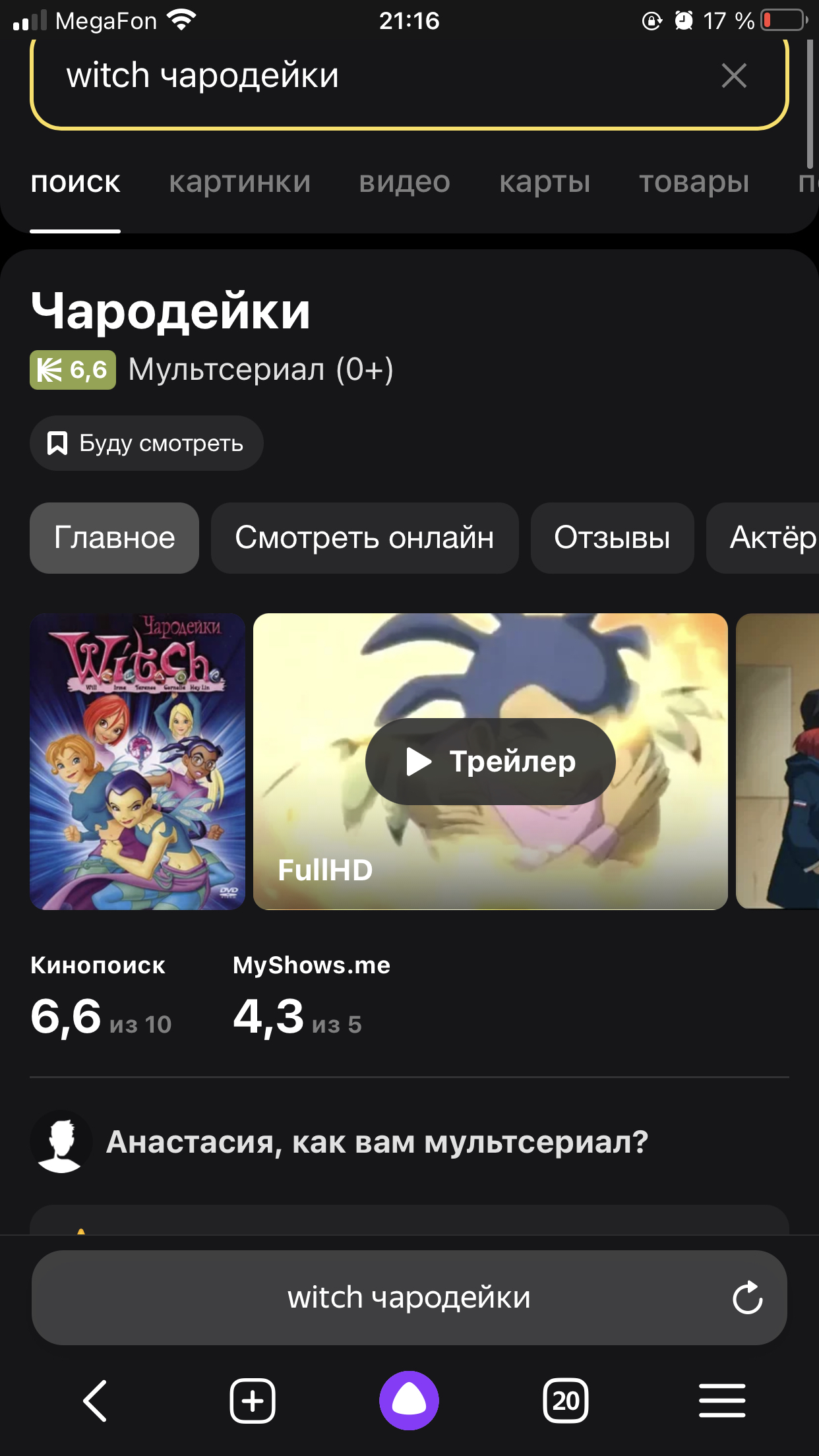Play the Трейлер video
The image size is (819, 1456).
point(491,762)
